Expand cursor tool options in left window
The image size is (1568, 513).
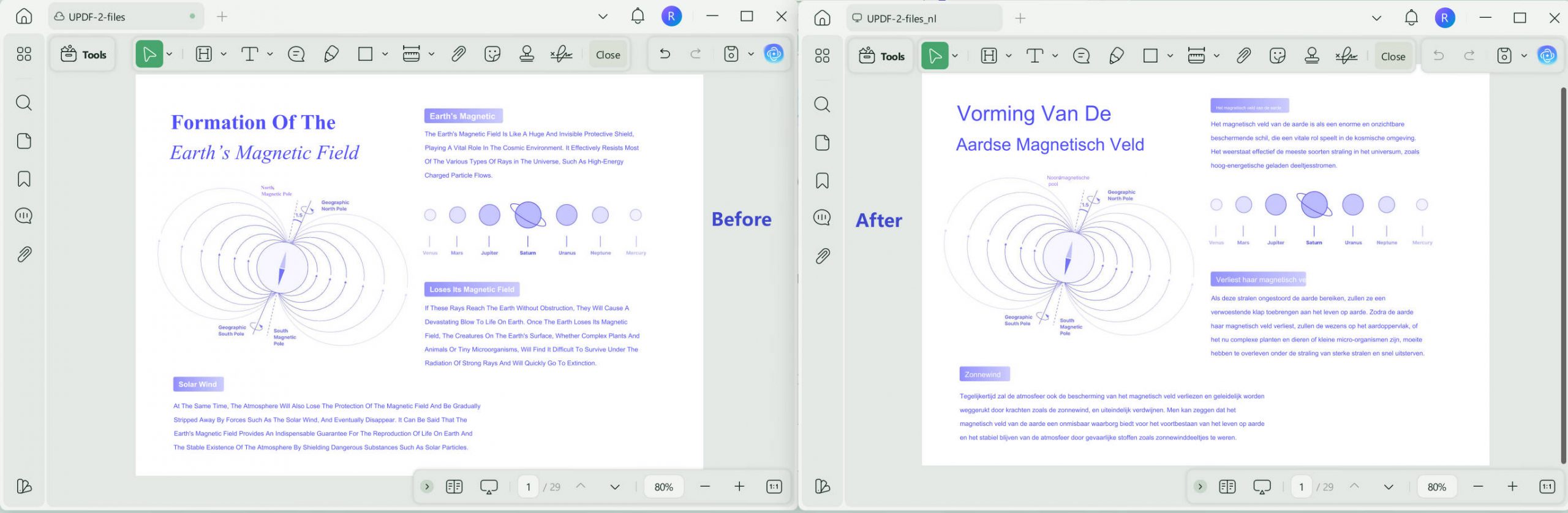[x=170, y=55]
